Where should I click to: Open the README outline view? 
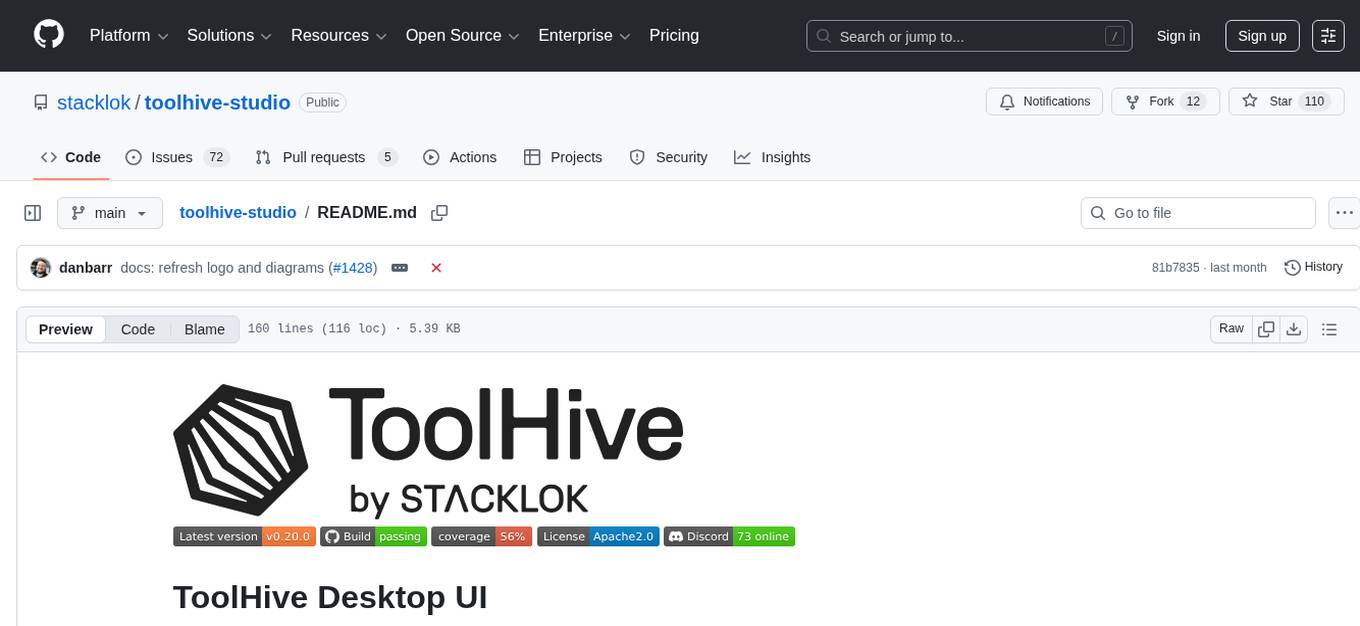tap(1329, 328)
